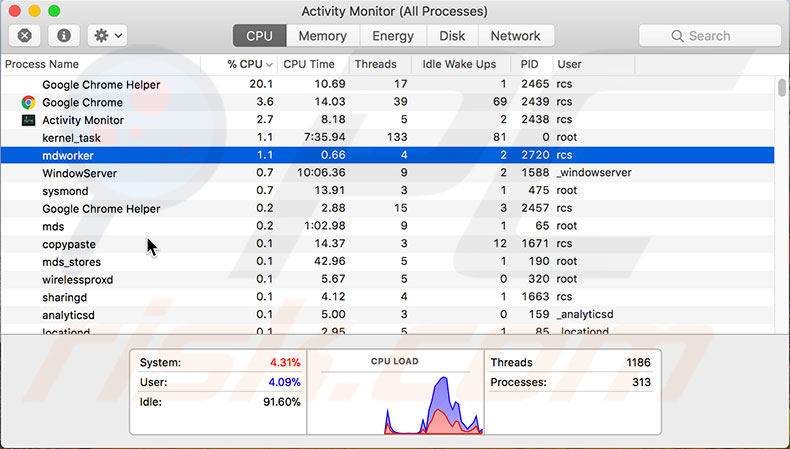Select the wirelessproxd process row

[387, 279]
